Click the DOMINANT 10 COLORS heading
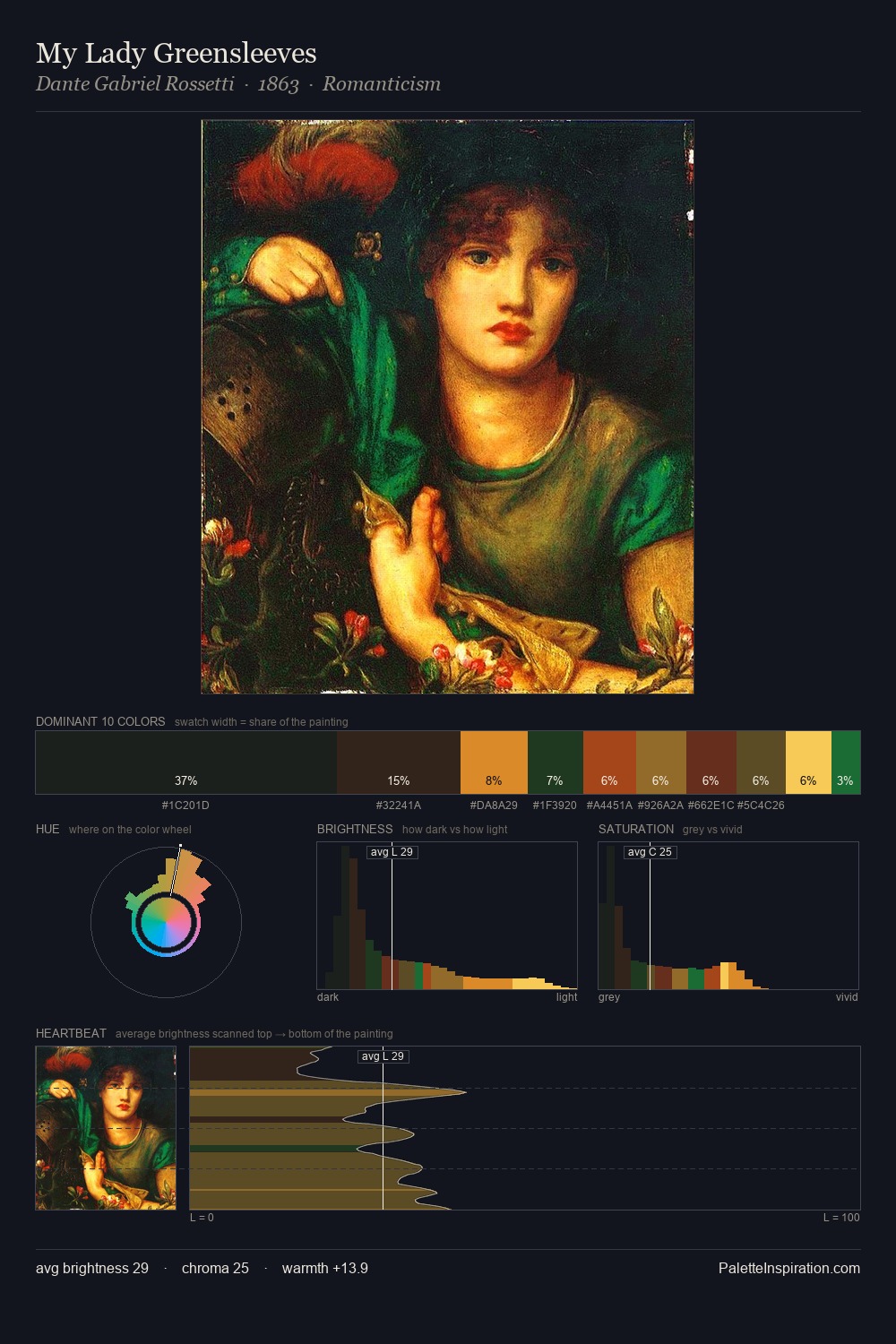The image size is (896, 1344). (x=100, y=721)
